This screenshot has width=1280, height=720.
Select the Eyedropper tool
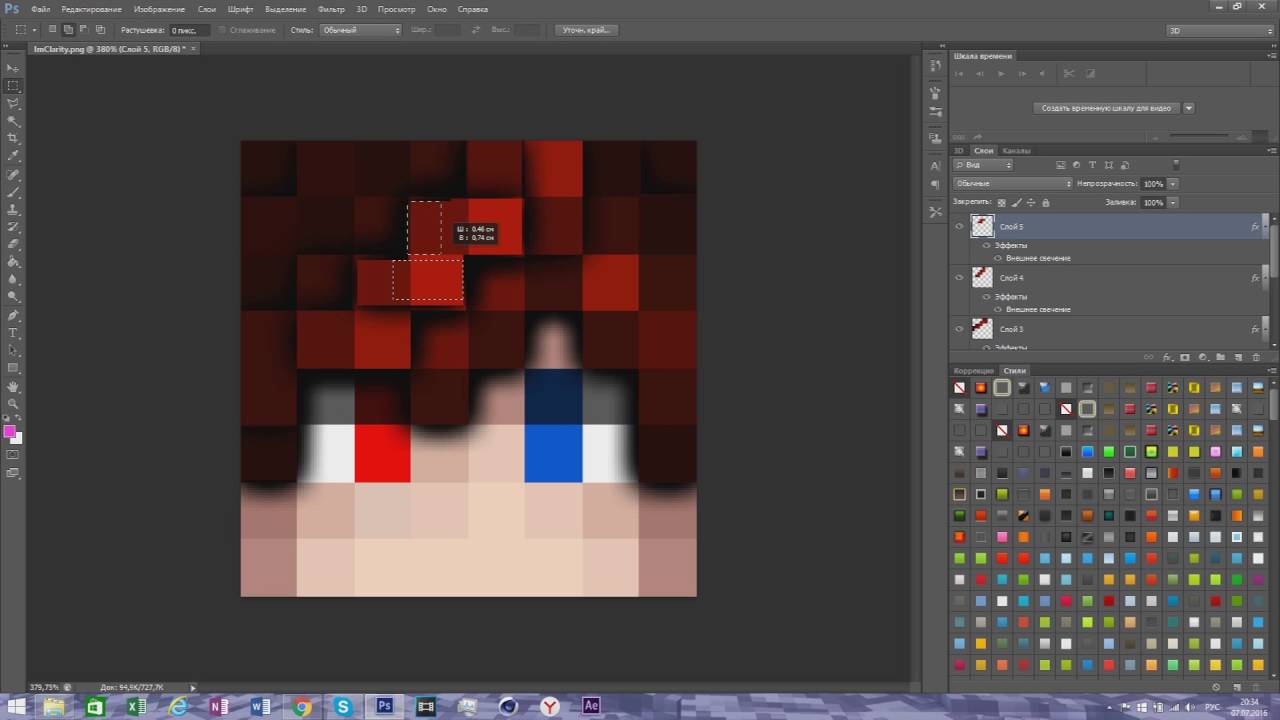[x=14, y=156]
